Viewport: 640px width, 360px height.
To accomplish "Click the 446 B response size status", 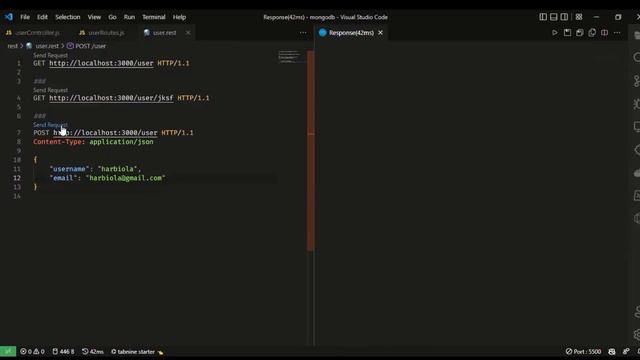I will pos(63,351).
